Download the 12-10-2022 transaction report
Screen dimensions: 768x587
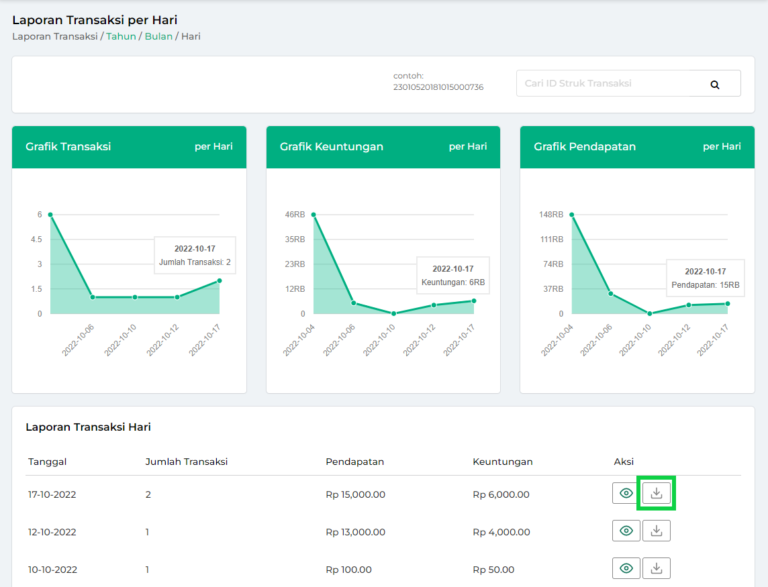pos(657,531)
